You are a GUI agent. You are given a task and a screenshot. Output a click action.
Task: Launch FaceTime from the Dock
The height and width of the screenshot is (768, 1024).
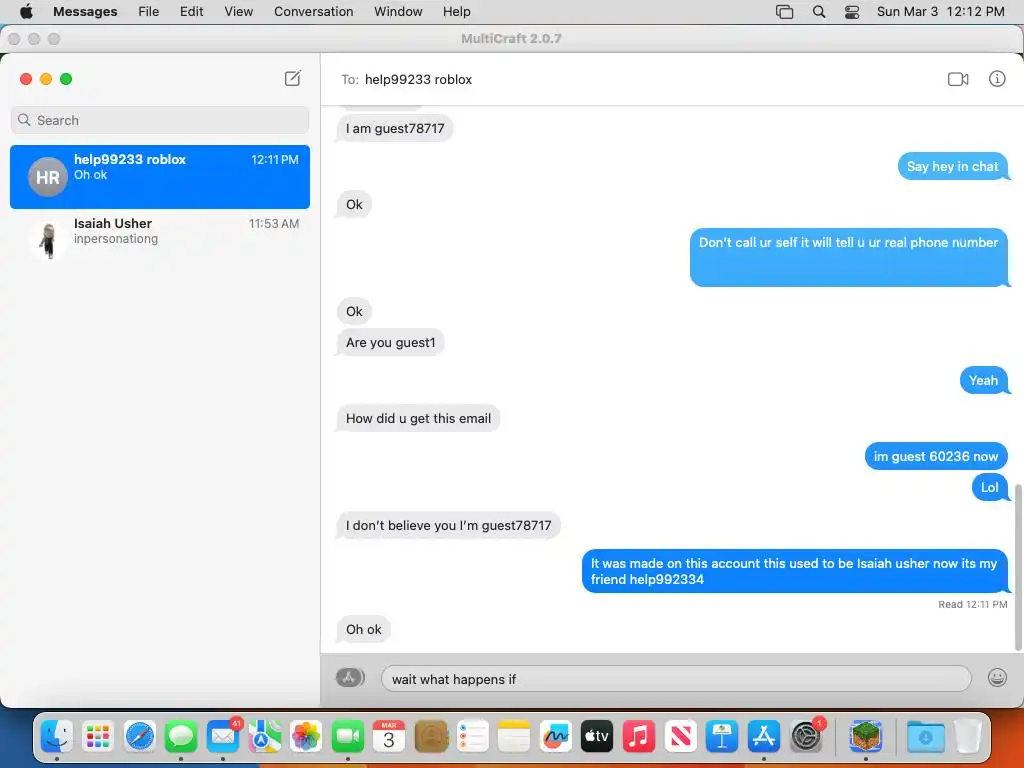pos(347,737)
